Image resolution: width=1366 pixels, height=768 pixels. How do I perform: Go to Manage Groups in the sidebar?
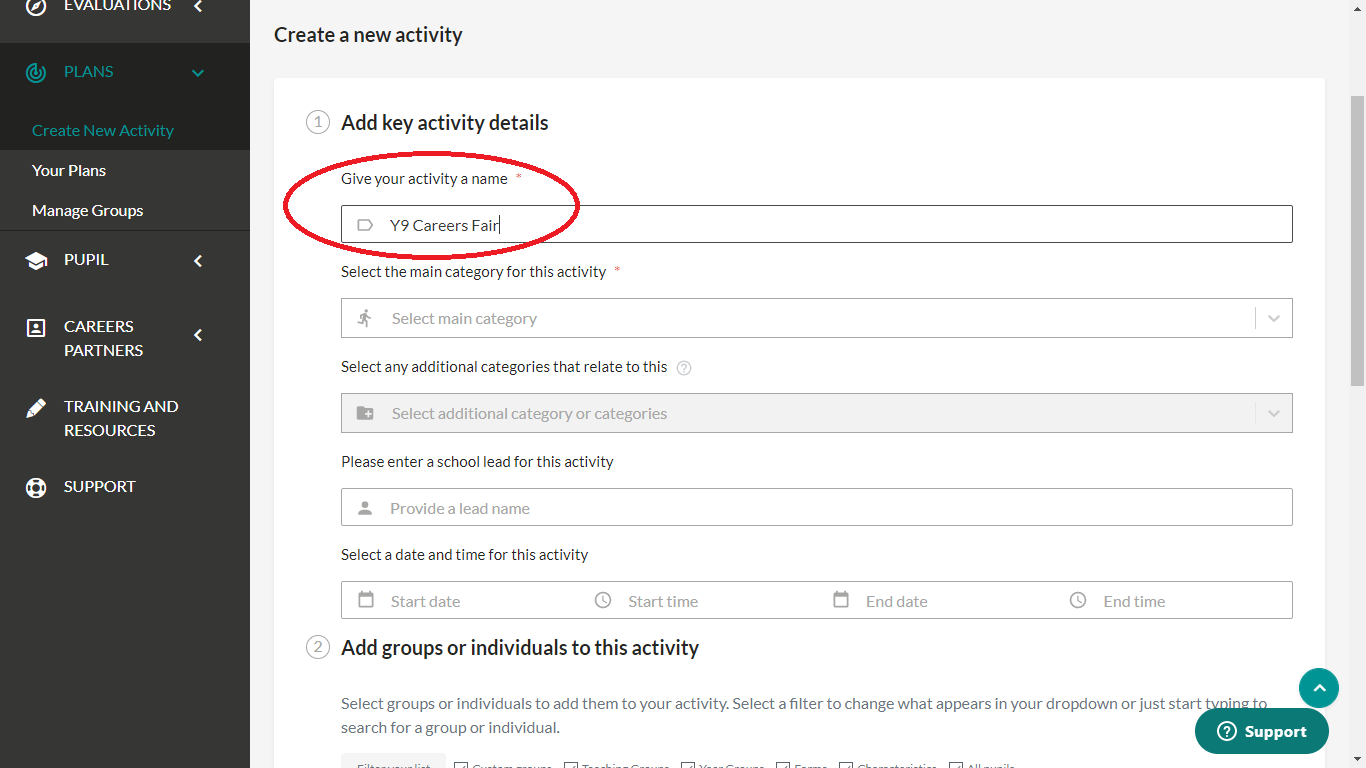point(88,210)
